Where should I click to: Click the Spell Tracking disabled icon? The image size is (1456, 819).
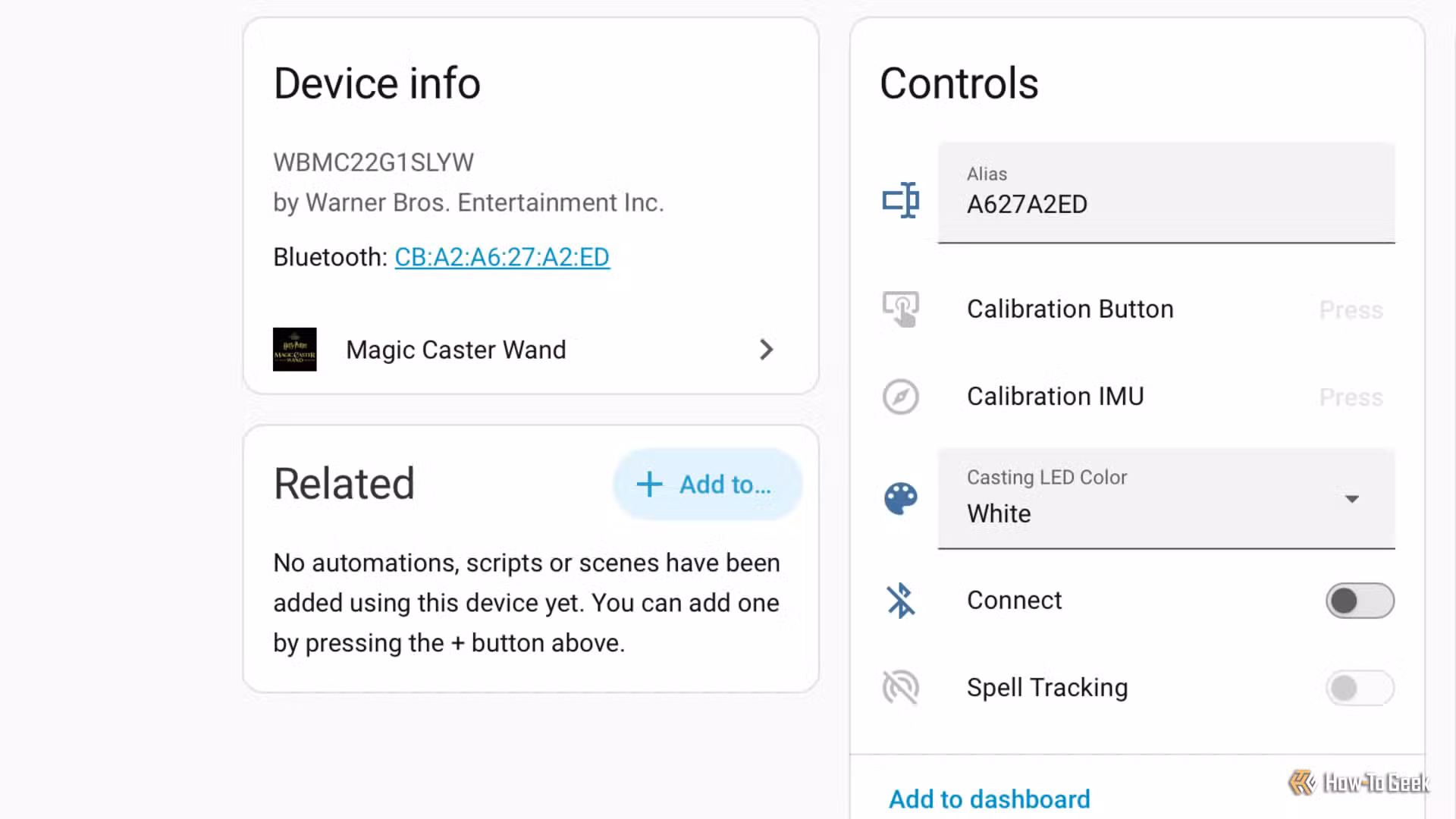(x=901, y=688)
